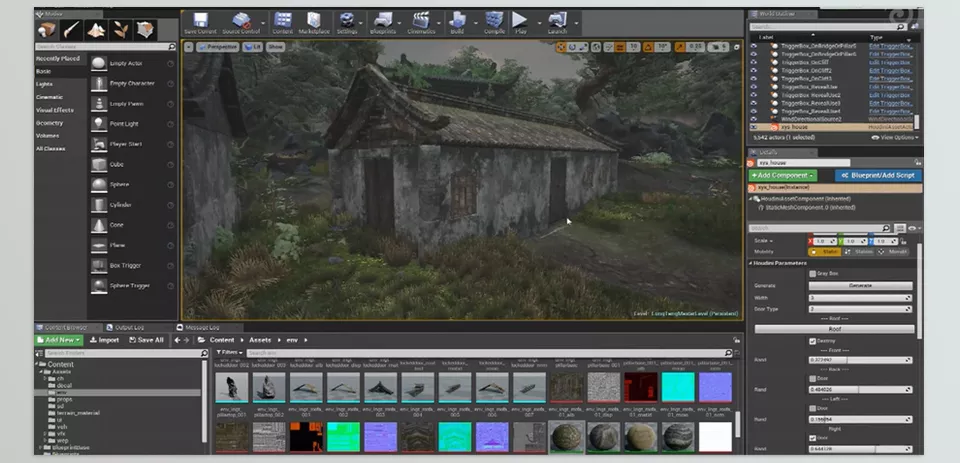Open the Settings toolbar button
The height and width of the screenshot is (463, 960).
[347, 23]
